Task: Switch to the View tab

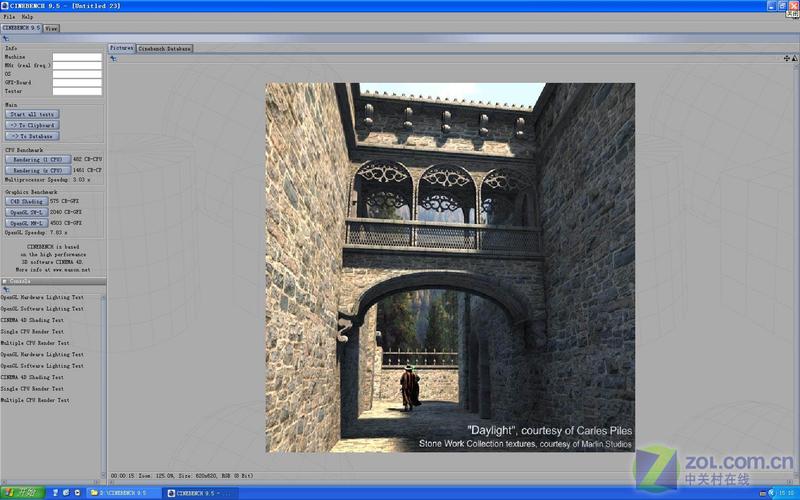Action: [51, 29]
